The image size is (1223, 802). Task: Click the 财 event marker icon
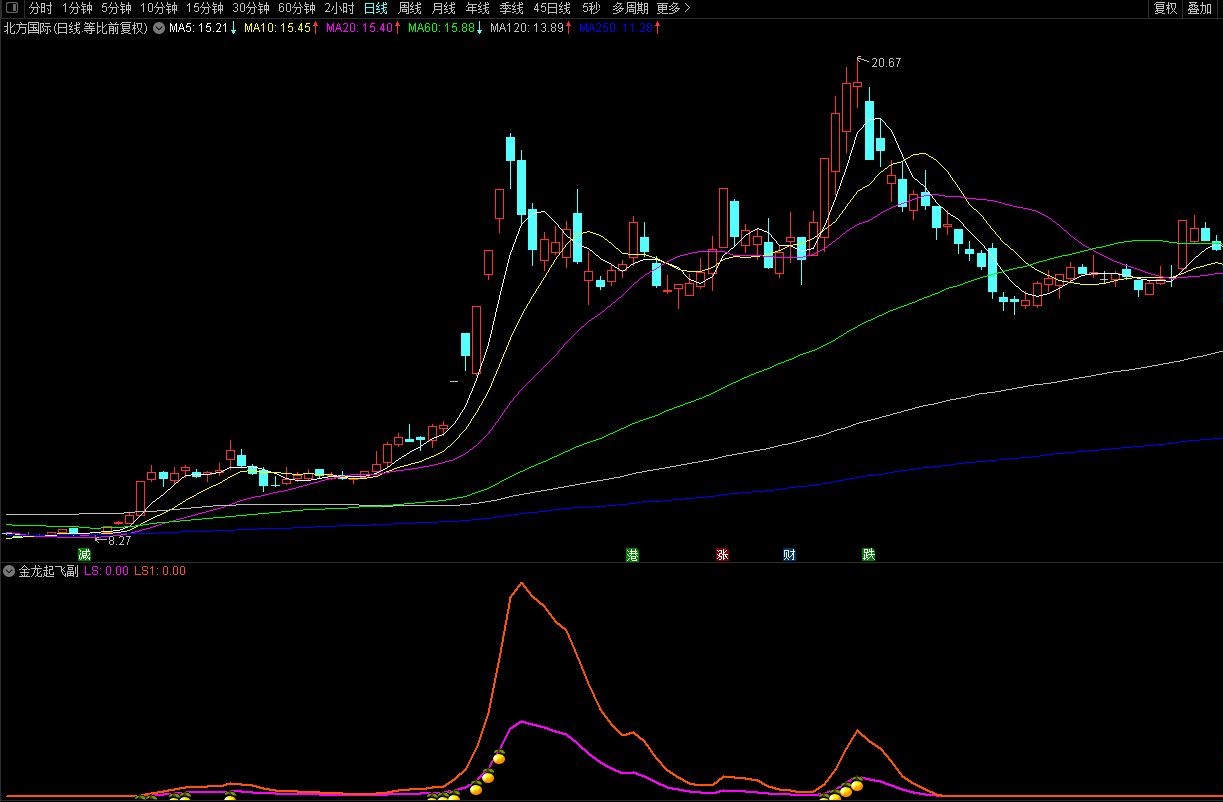789,554
